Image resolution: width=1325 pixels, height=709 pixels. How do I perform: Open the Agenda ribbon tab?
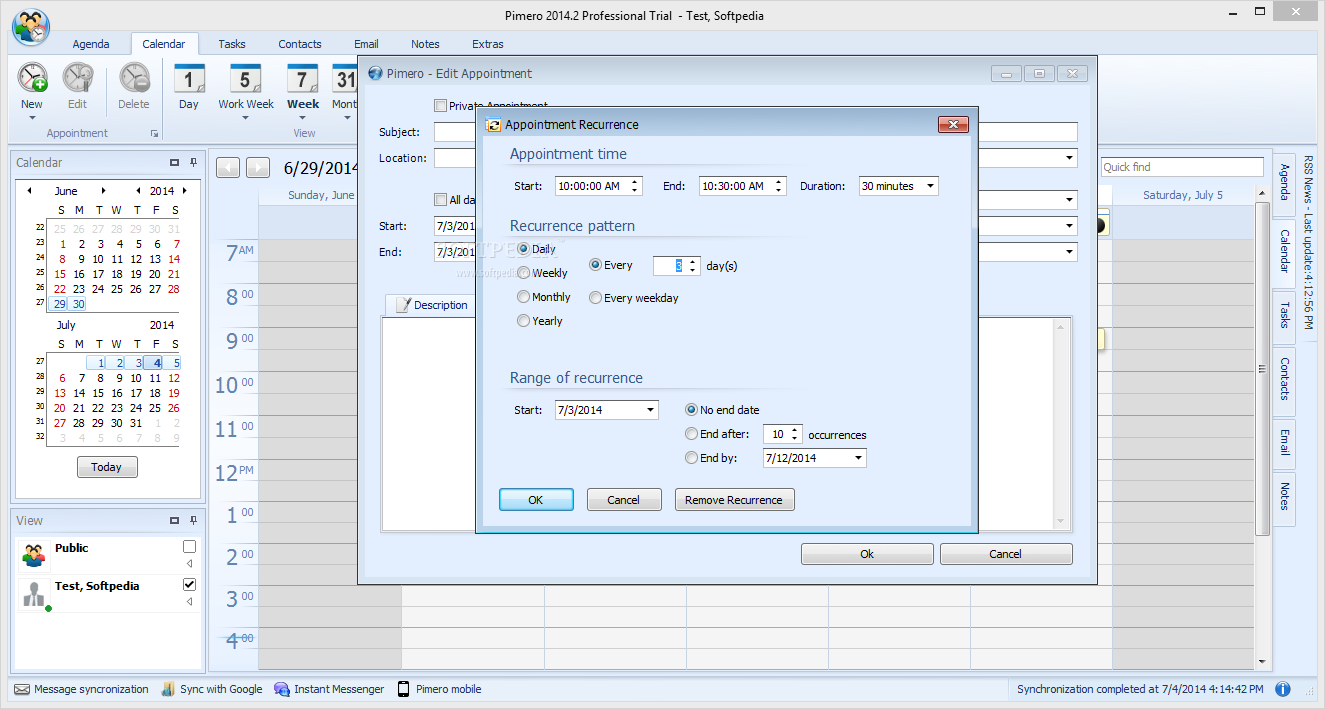point(91,44)
